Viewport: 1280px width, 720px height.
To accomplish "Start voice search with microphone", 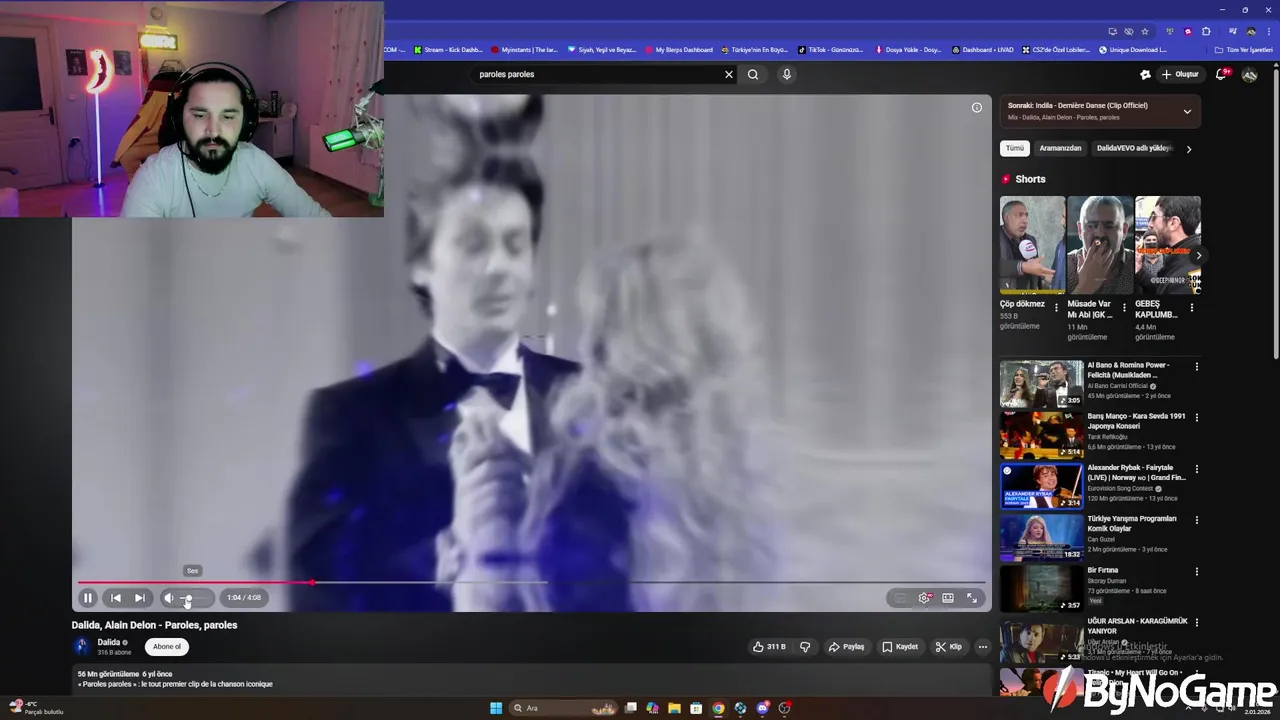I will (x=787, y=74).
